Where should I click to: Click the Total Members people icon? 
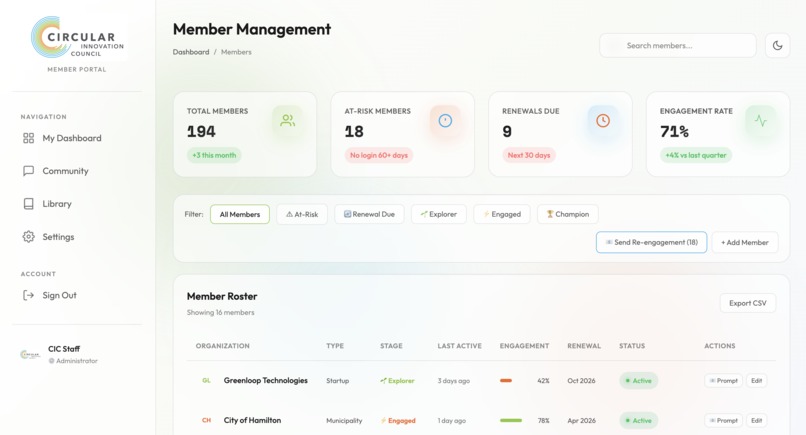(x=287, y=121)
